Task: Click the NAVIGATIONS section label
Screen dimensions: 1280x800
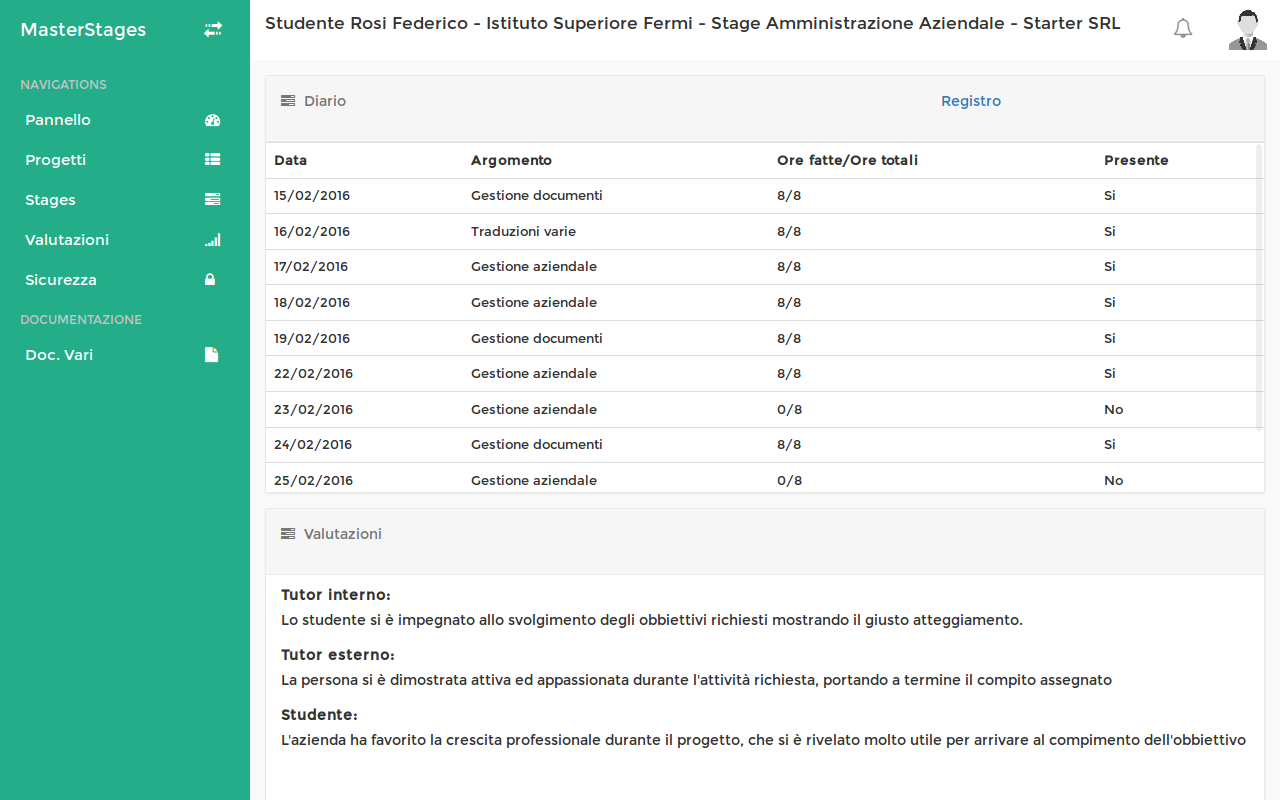Action: tap(63, 85)
